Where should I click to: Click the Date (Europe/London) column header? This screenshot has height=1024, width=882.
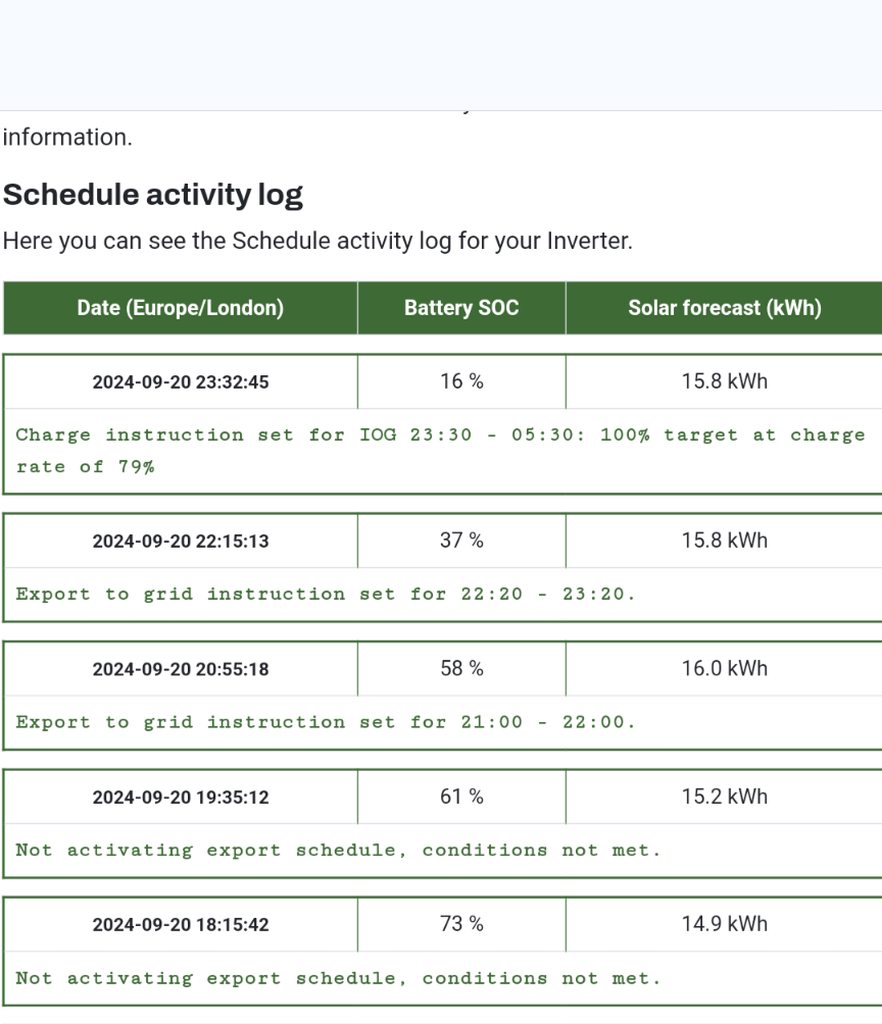coord(180,308)
